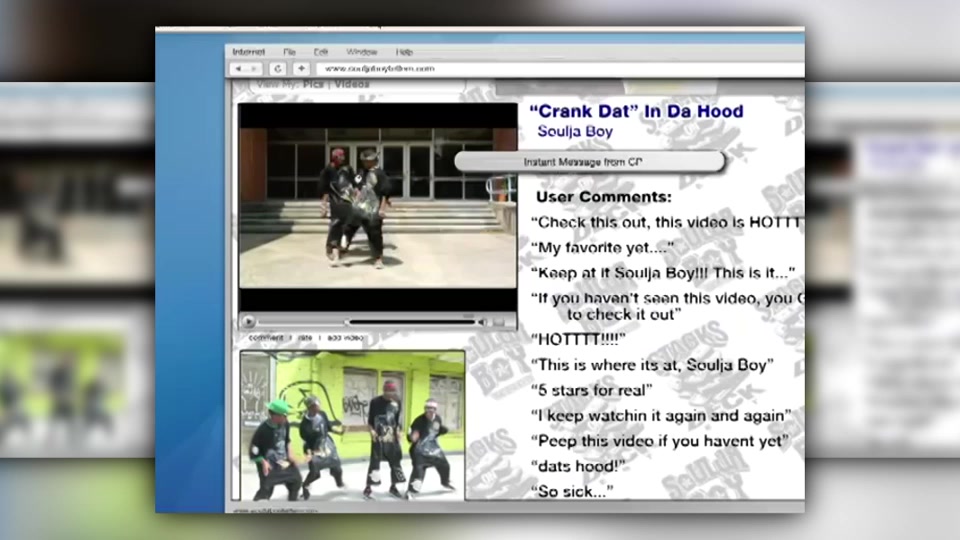Select comment "5 stars for real"
960x540 pixels.
tap(591, 390)
